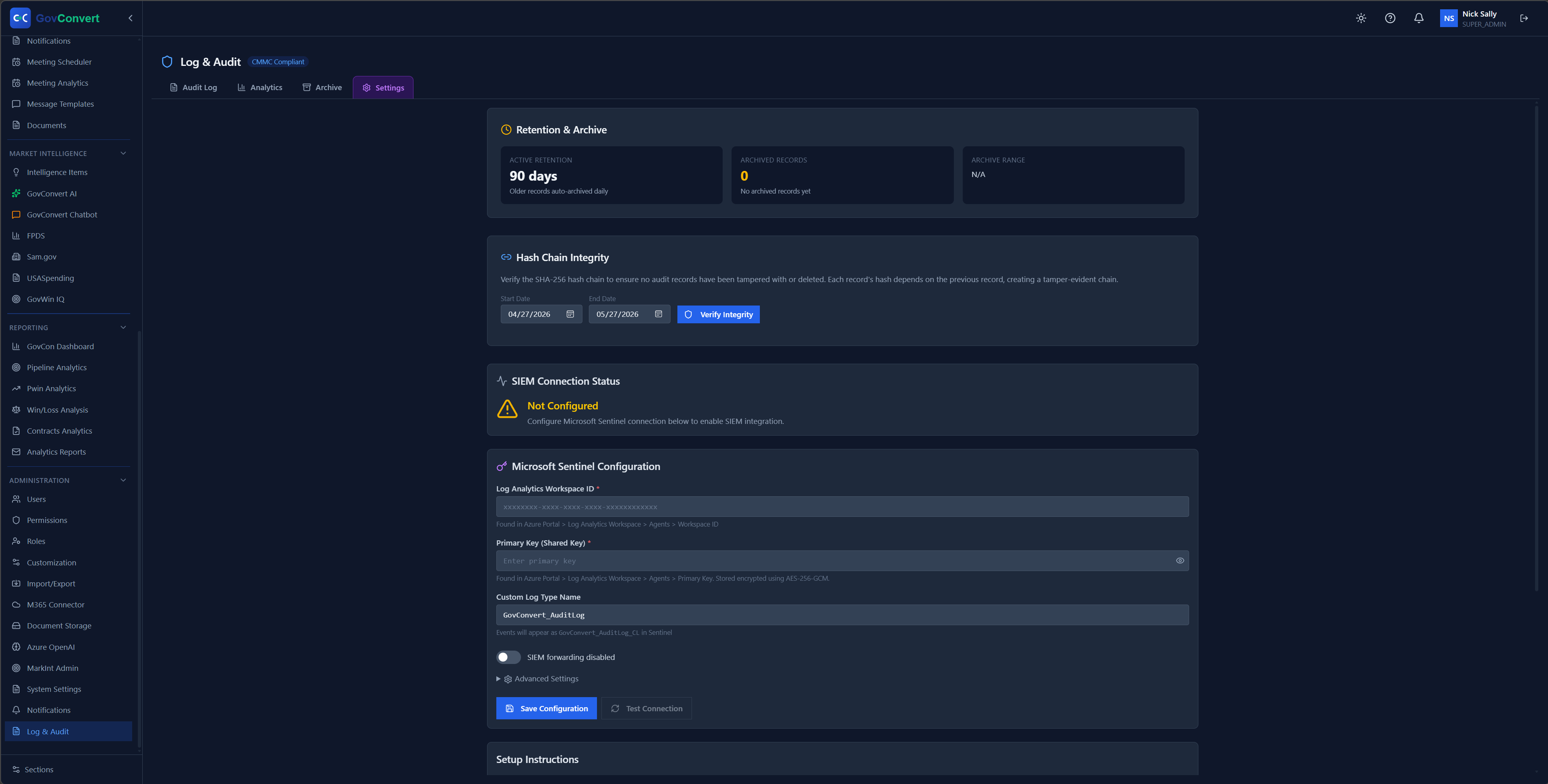Toggle the light/dark theme sun icon
The image size is (1548, 784).
[x=1361, y=18]
